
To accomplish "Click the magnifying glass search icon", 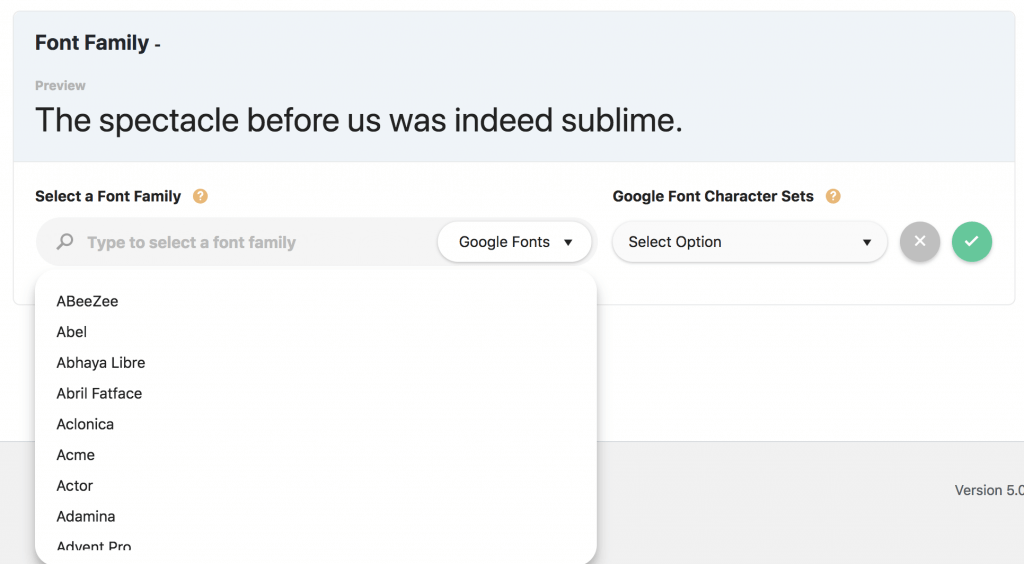I will point(65,242).
